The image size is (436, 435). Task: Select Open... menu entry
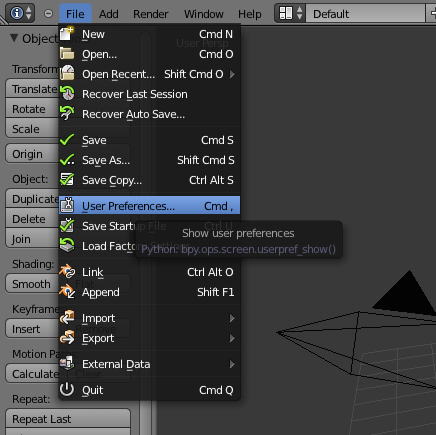pyautogui.click(x=149, y=54)
